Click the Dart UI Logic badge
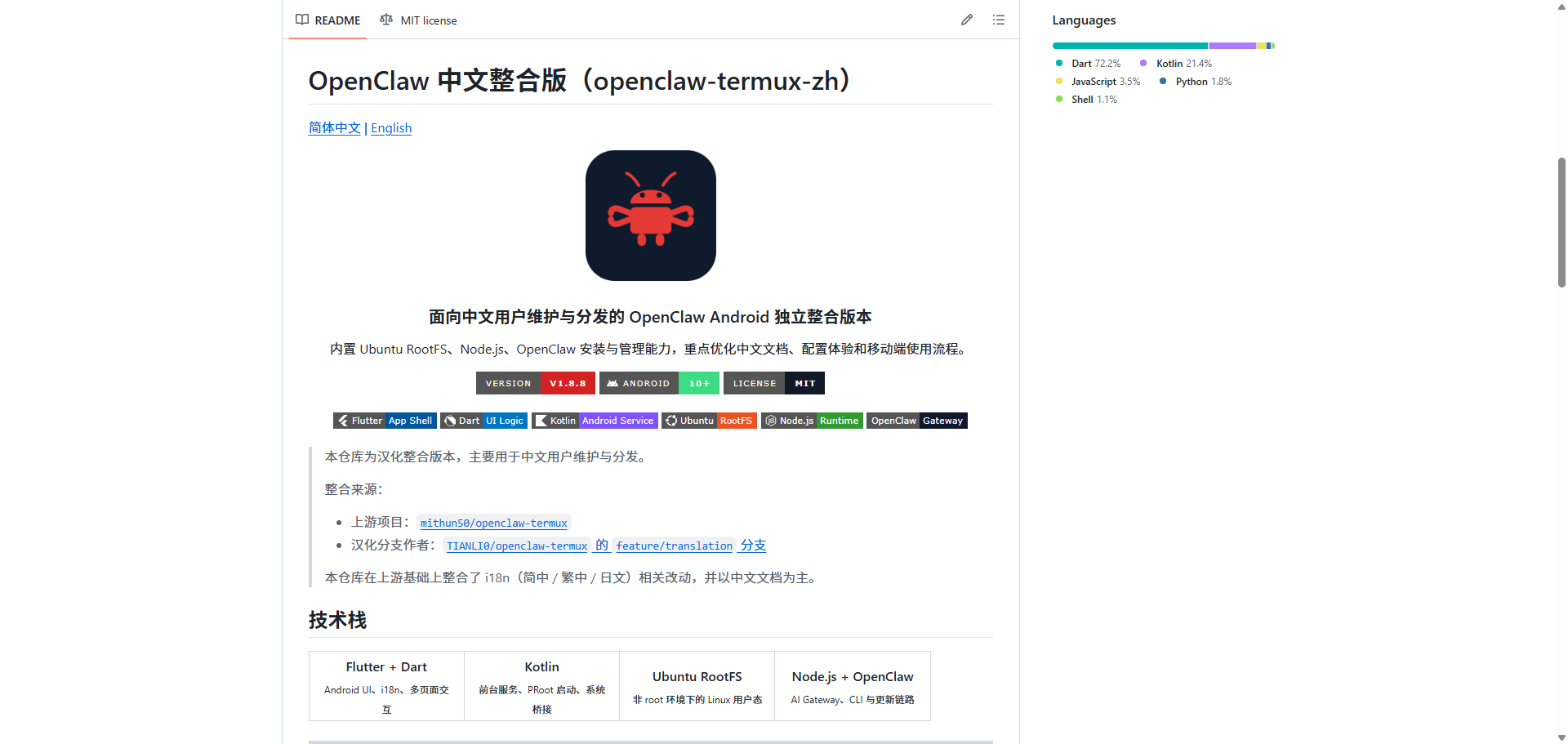The height and width of the screenshot is (744, 1568). (483, 421)
